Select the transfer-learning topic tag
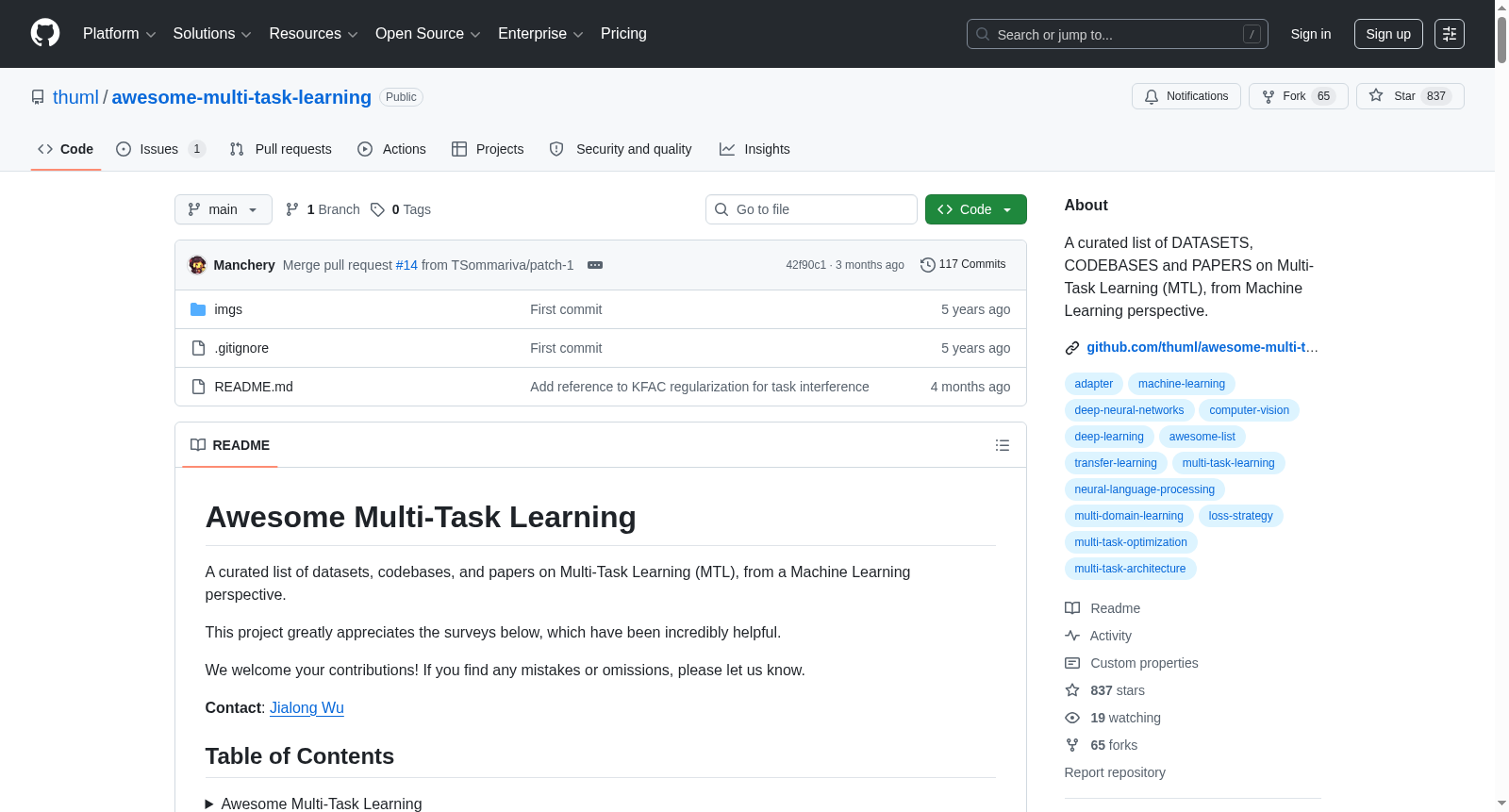The height and width of the screenshot is (812, 1509). [1115, 463]
